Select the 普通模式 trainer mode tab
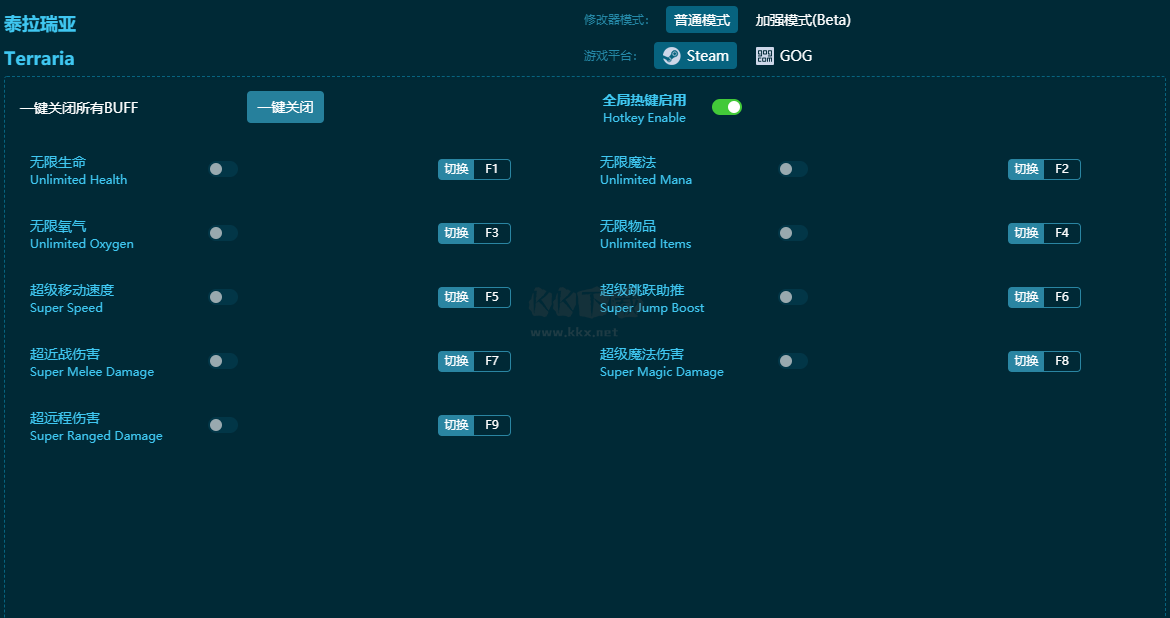This screenshot has width=1170, height=618. click(701, 20)
